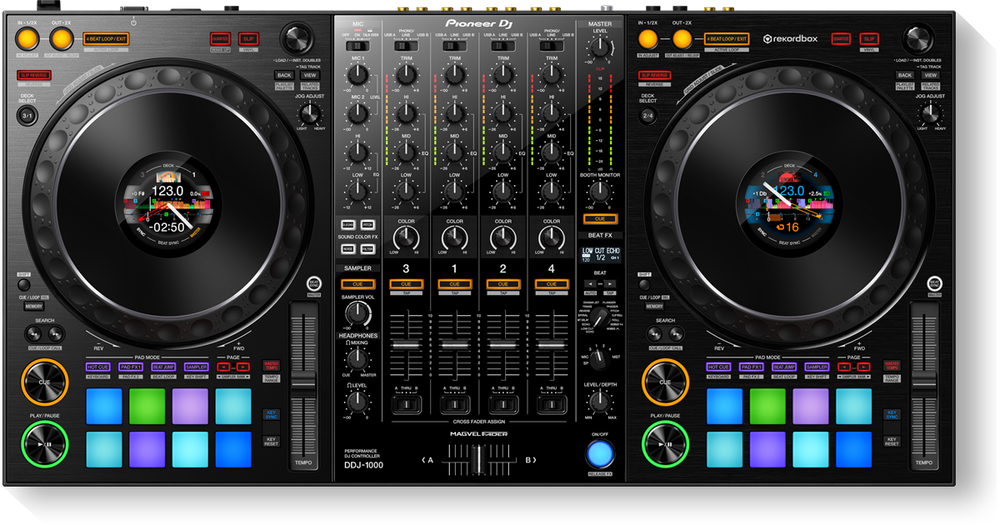Viewport: 1000px width, 525px height.
Task: Flip the channel 3 input selector switch
Action: click(406, 46)
